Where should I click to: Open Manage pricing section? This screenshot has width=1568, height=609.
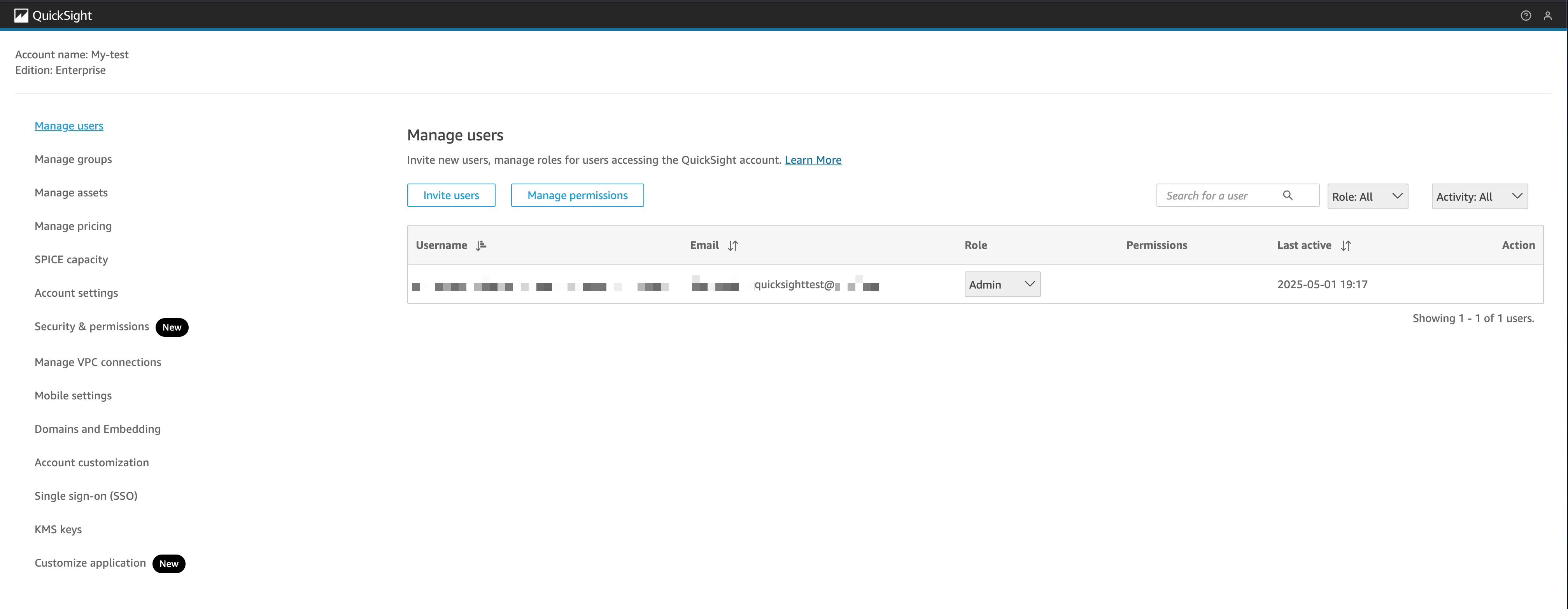[x=73, y=226]
